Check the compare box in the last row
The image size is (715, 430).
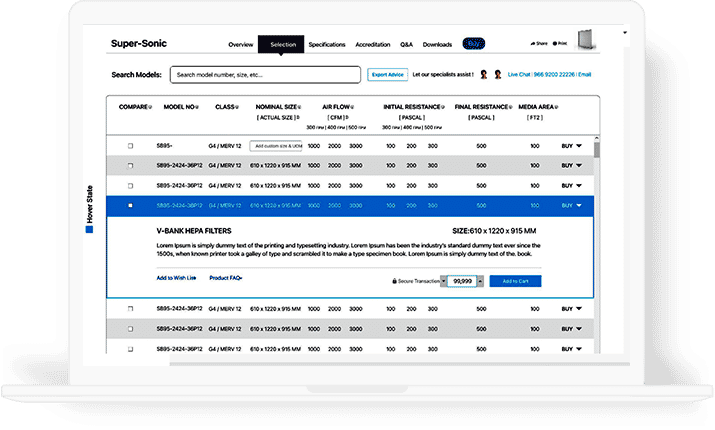pos(130,349)
